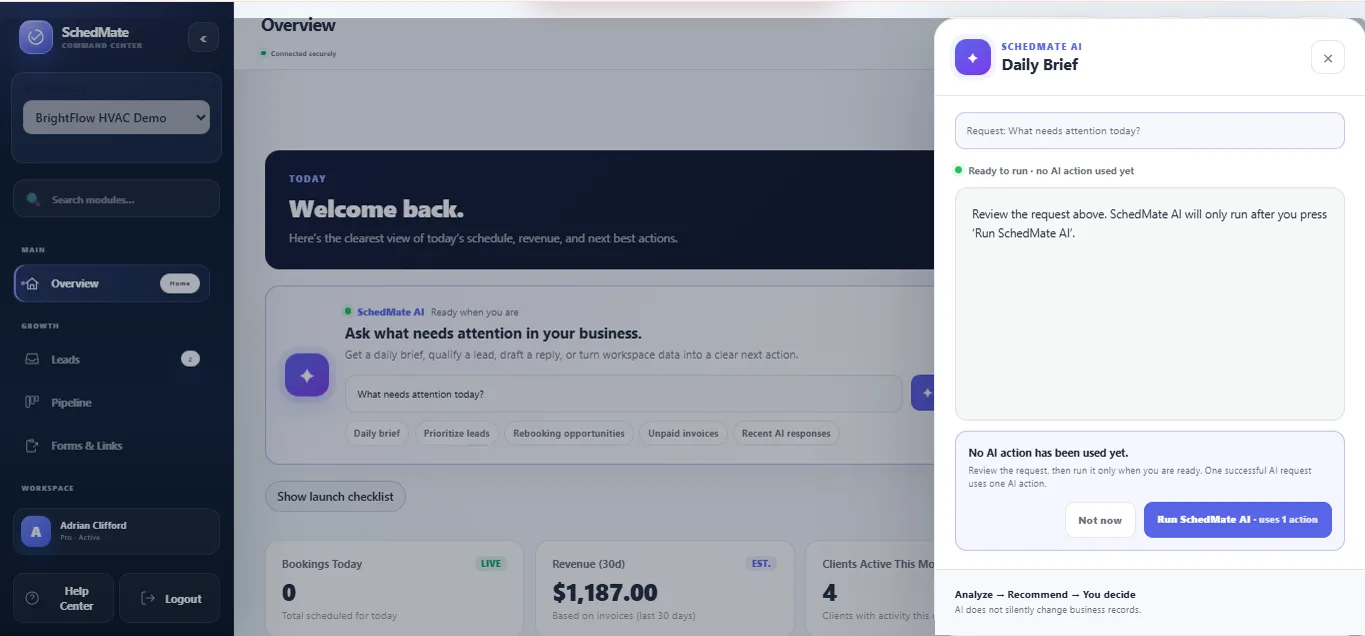Open the Adrian Clifford profile card
This screenshot has width=1365, height=636.
tap(116, 531)
